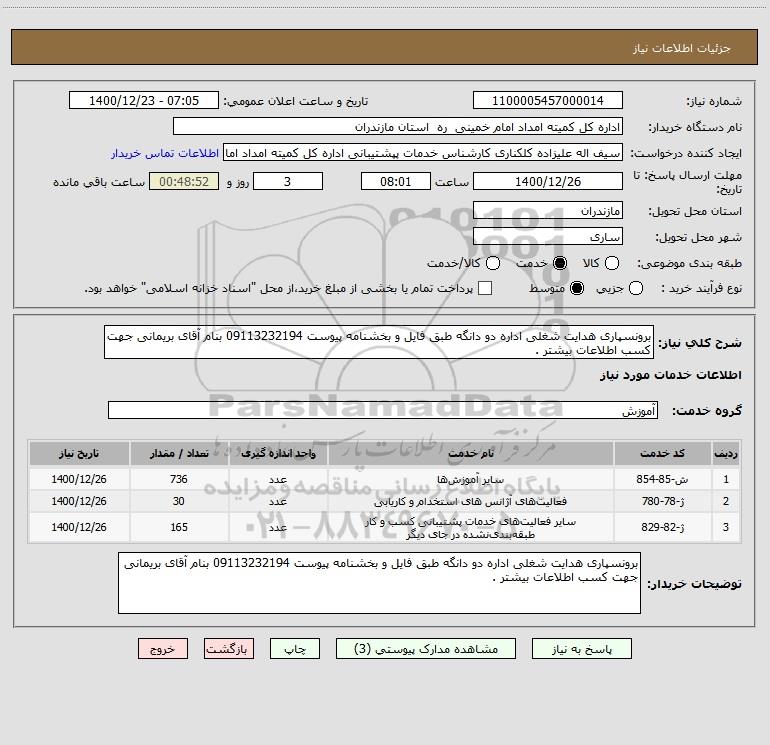
Task: Click employment agency activities service name
Action: tap(470, 501)
